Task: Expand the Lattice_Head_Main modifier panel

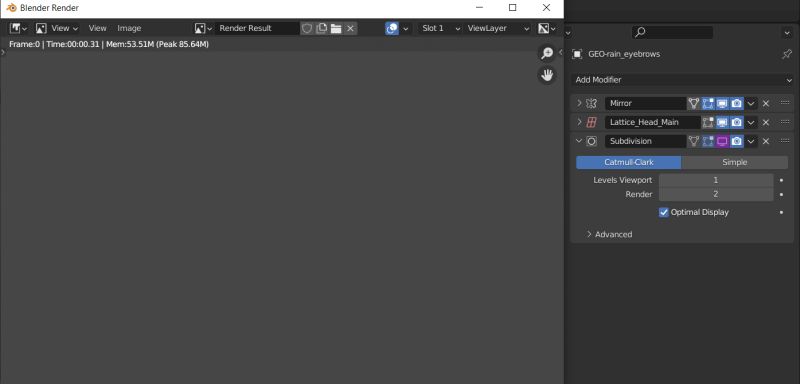Action: [x=579, y=122]
